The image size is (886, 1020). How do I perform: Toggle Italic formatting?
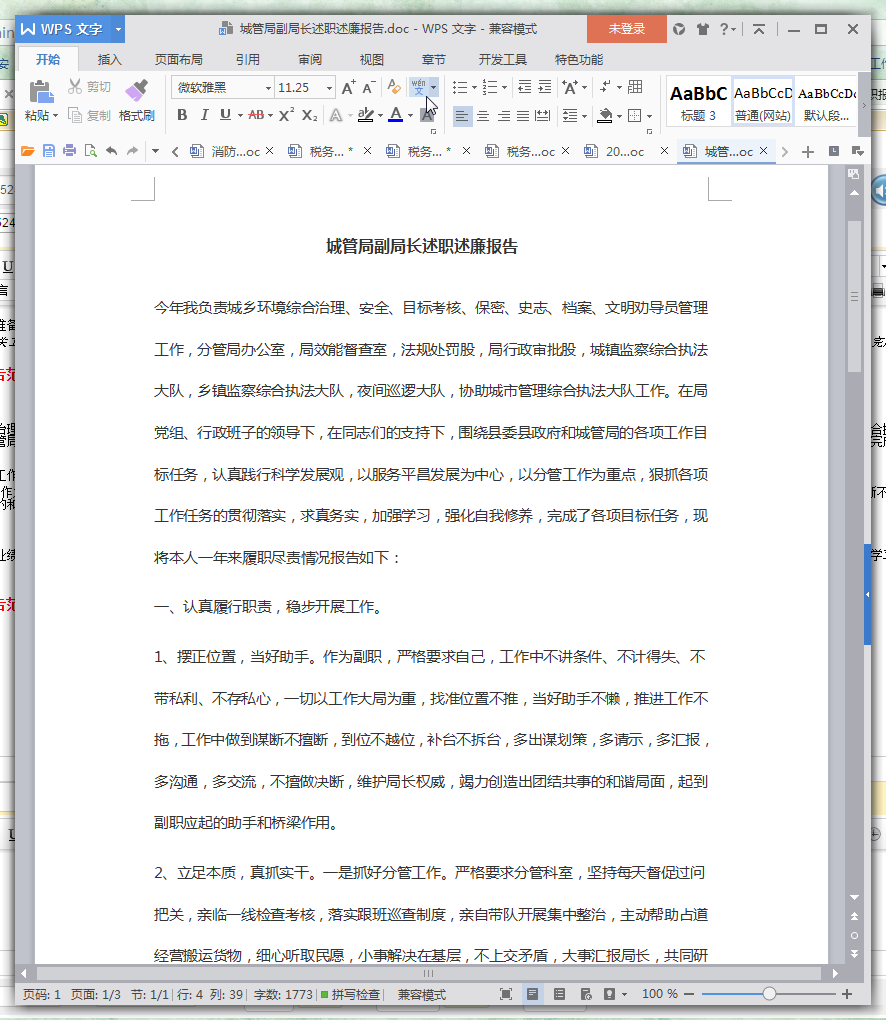[204, 115]
